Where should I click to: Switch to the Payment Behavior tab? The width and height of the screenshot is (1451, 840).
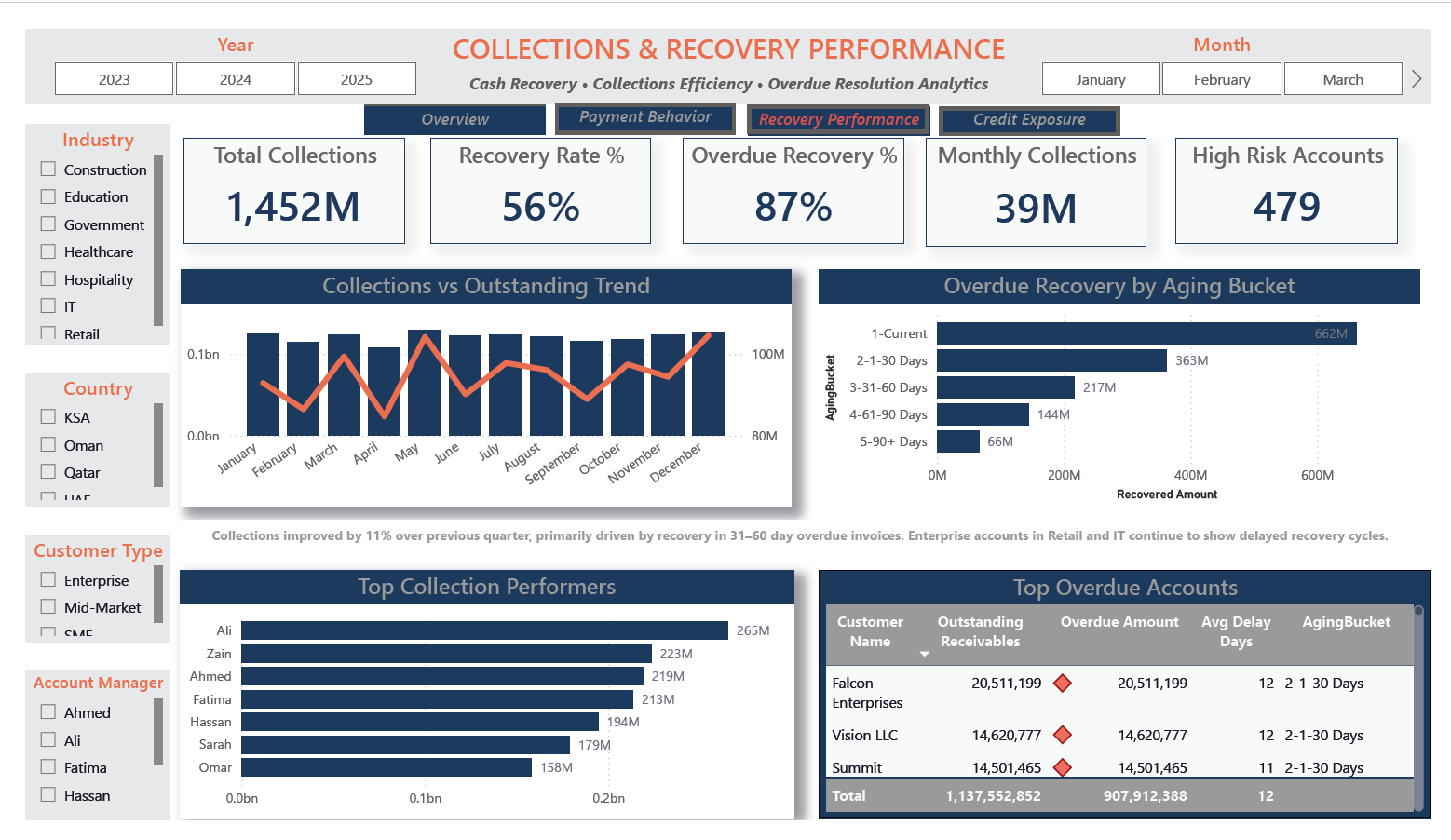pos(645,117)
